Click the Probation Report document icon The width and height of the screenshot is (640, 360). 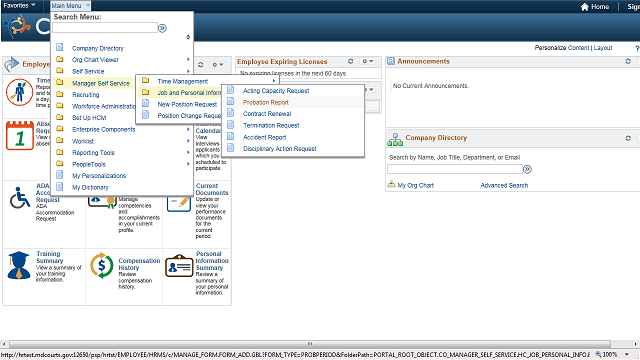[x=230, y=101]
